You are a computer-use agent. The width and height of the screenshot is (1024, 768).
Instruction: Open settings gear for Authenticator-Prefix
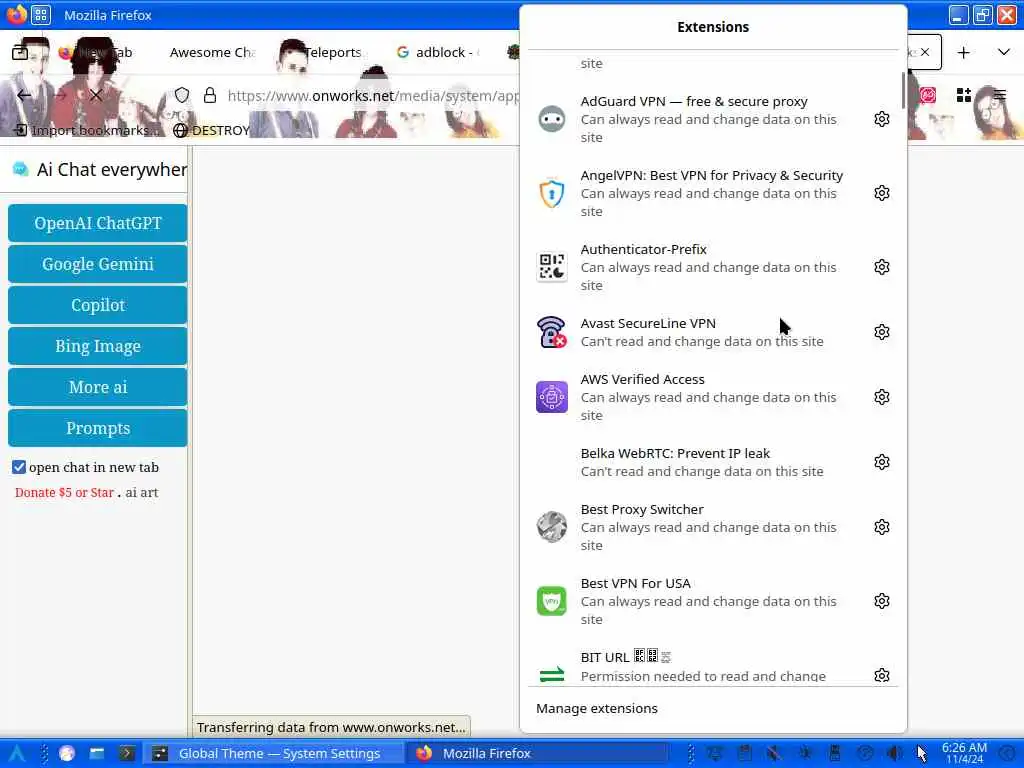(x=882, y=266)
